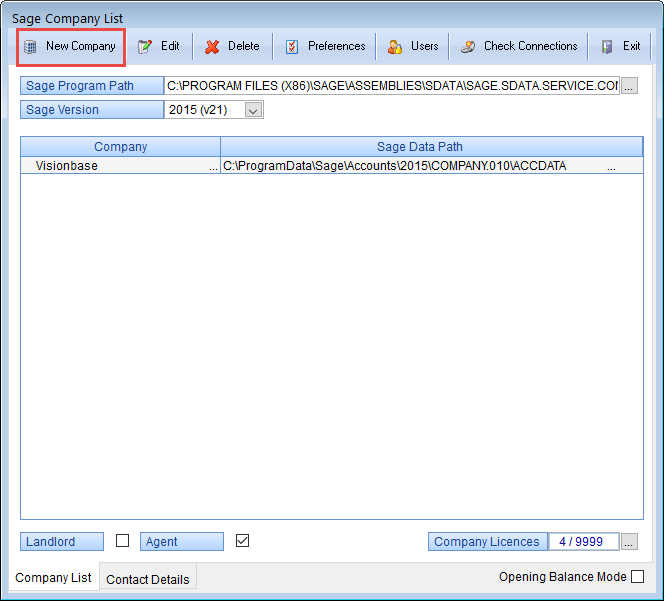Viewport: 664px width, 601px height.
Task: Click the Check Connections icon
Action: click(x=468, y=47)
